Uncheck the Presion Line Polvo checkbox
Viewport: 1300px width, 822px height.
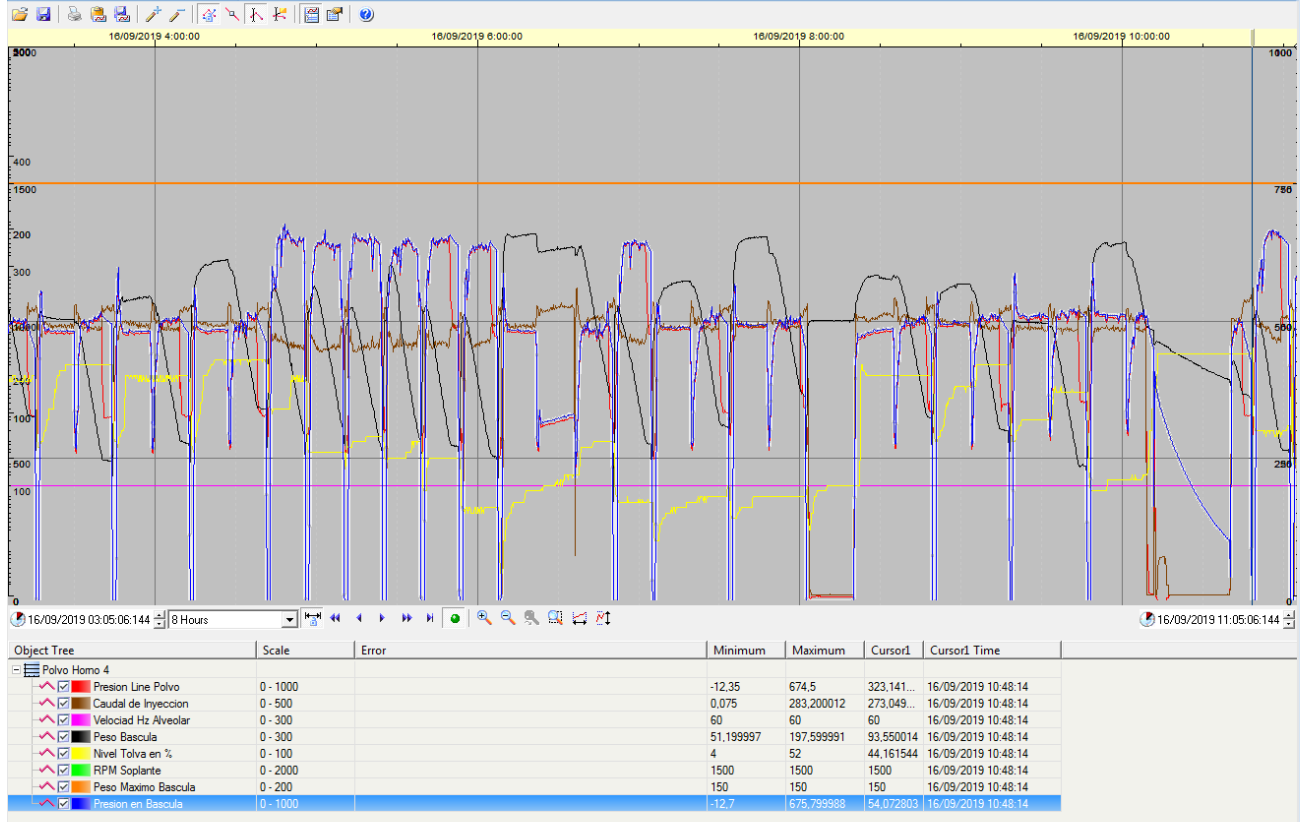pyautogui.click(x=64, y=687)
